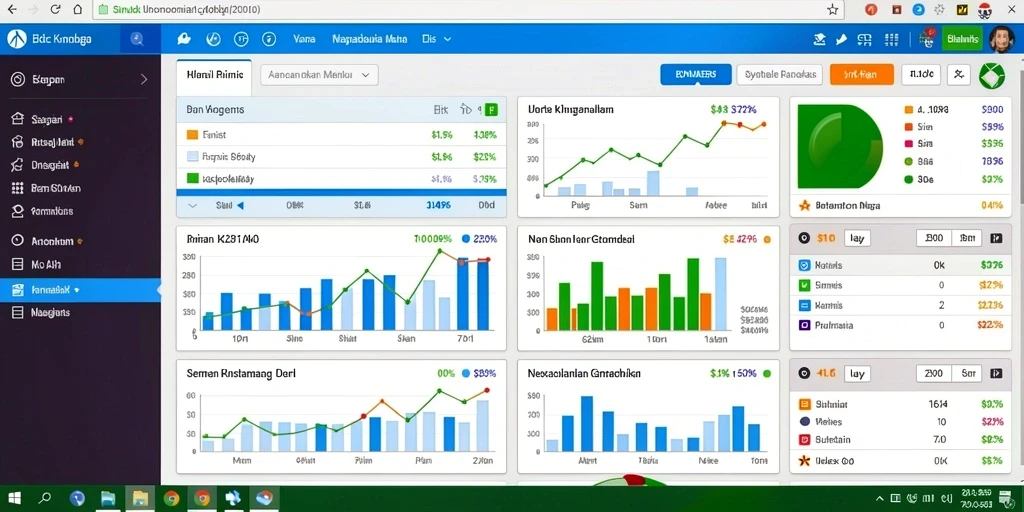This screenshot has height=512, width=1024.
Task: Click the search icon in the blue header
Action: [x=137, y=39]
